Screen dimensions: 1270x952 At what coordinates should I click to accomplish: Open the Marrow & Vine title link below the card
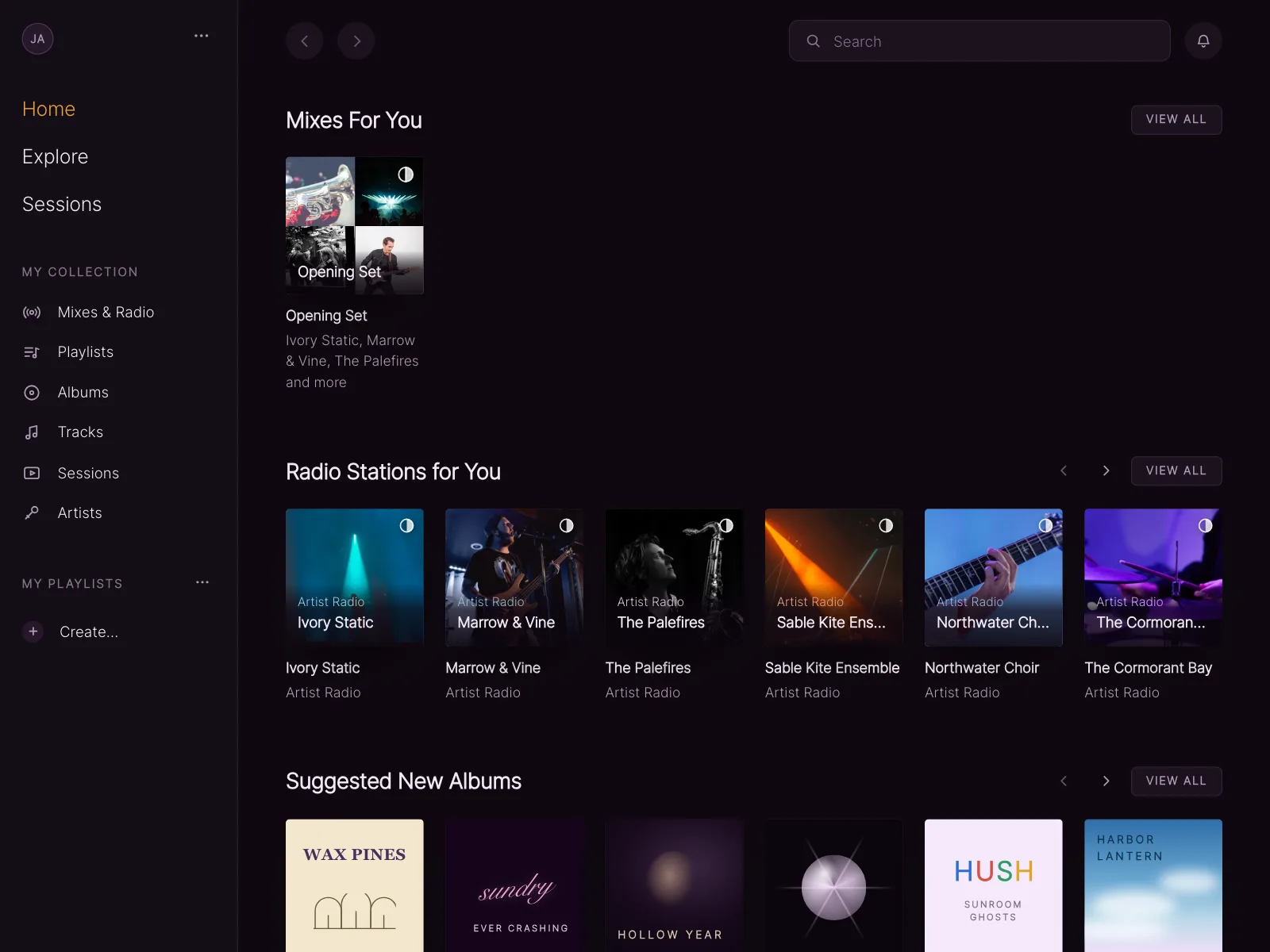pos(493,668)
